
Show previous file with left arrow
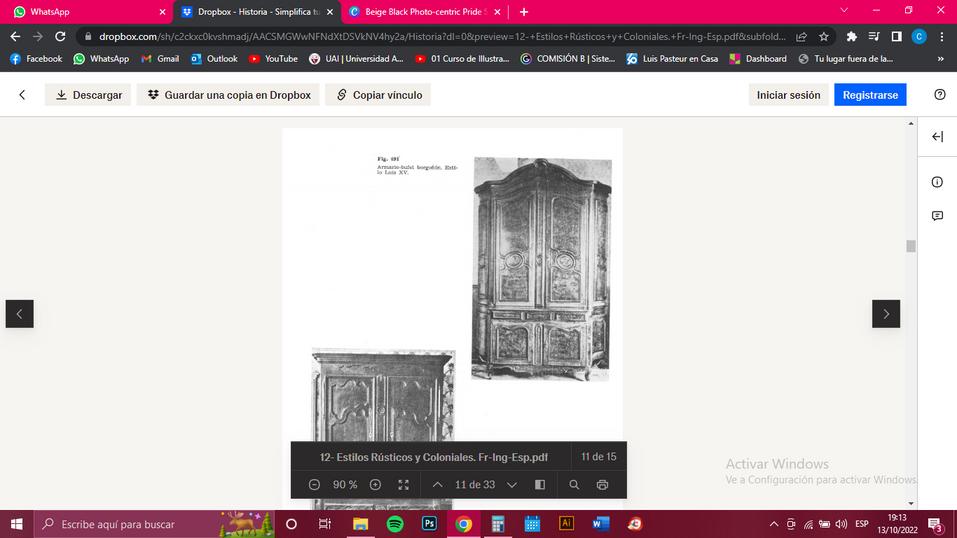point(20,314)
